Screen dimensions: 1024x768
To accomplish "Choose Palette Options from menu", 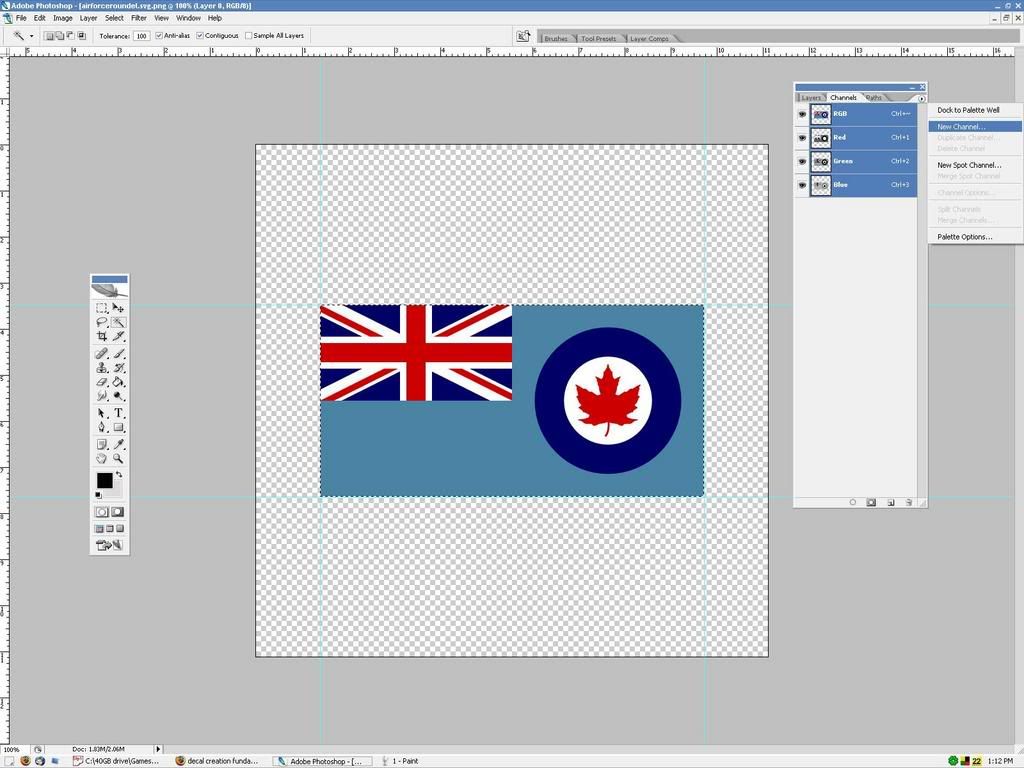I will pos(975,237).
